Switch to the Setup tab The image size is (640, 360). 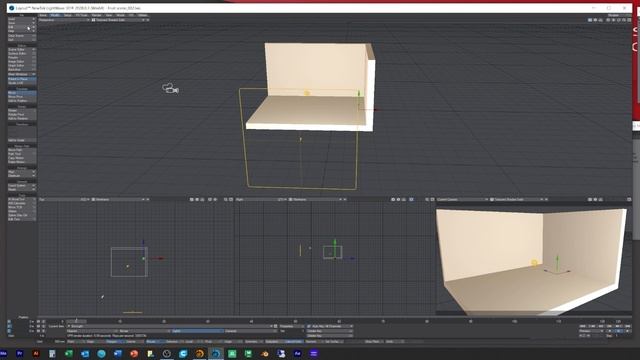pos(67,15)
